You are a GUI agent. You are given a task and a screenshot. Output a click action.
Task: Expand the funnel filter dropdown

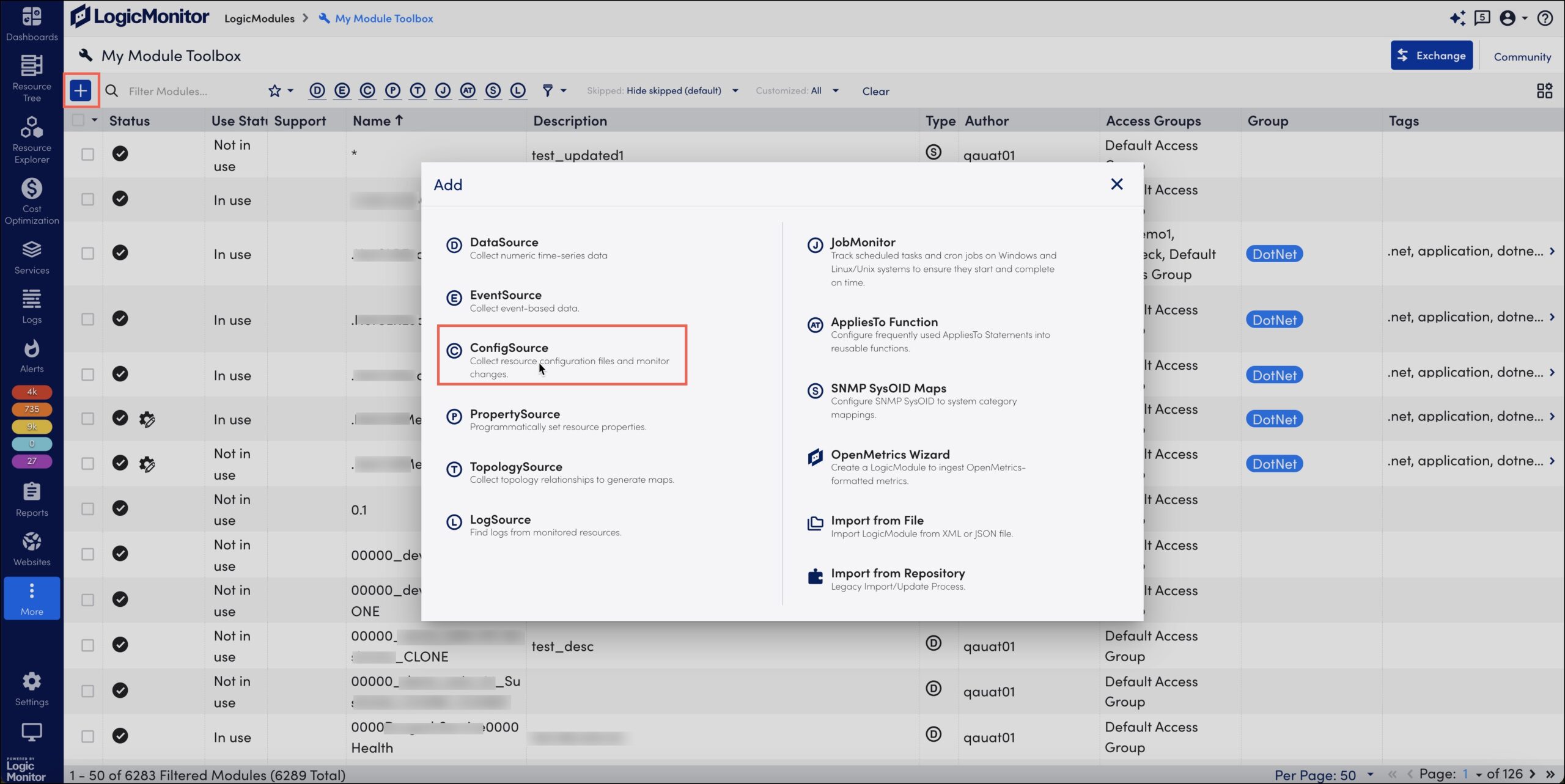[x=554, y=90]
